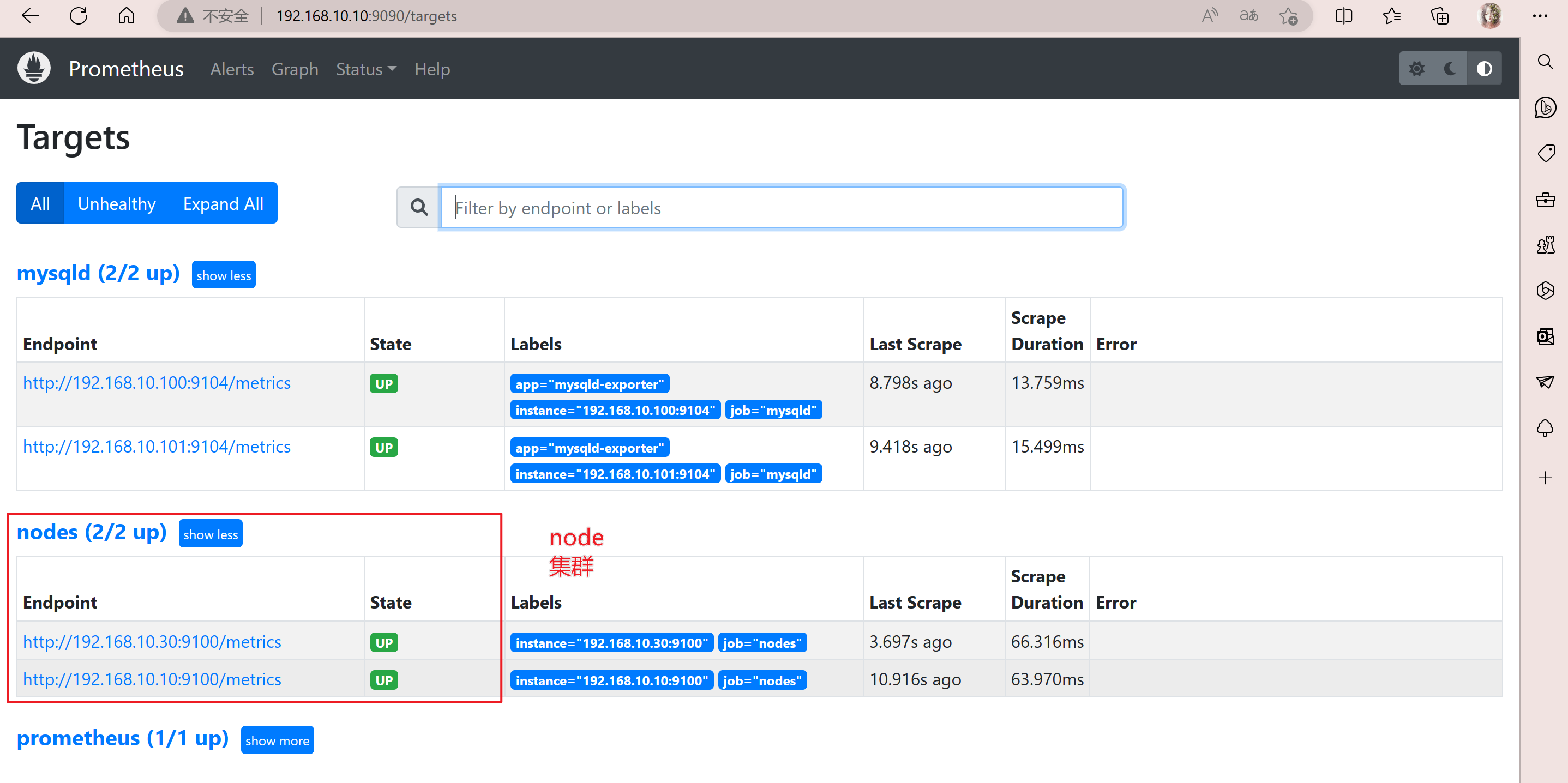Open the nodes (2/2 up) heading link
Screen dimensions: 1568x783
click(91, 532)
